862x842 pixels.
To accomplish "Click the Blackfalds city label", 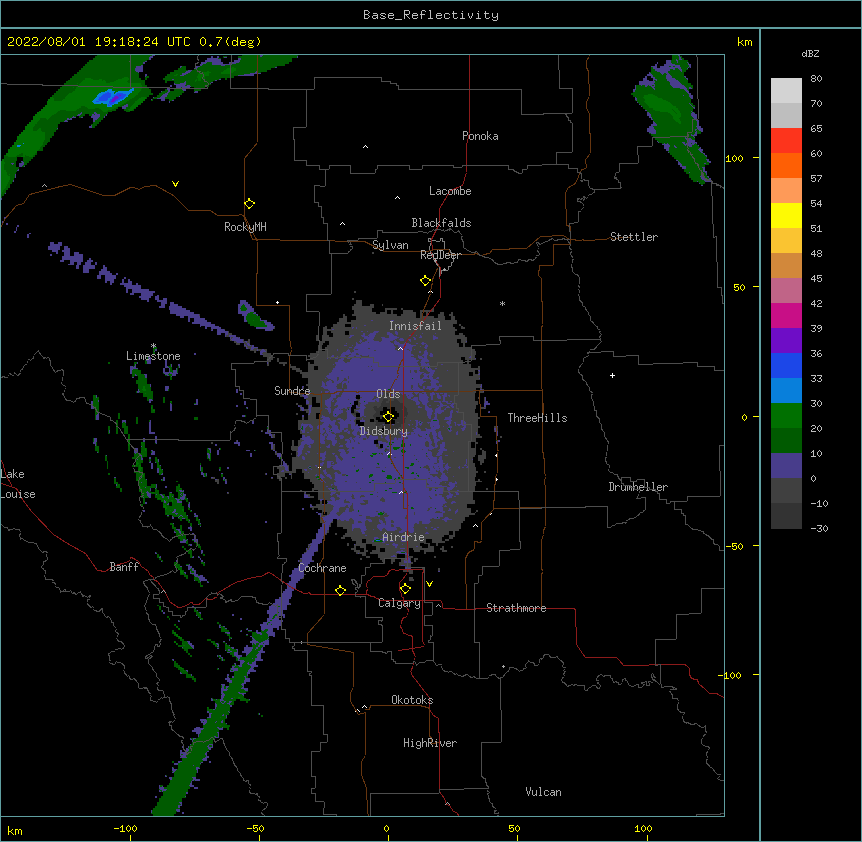I will click(x=441, y=223).
